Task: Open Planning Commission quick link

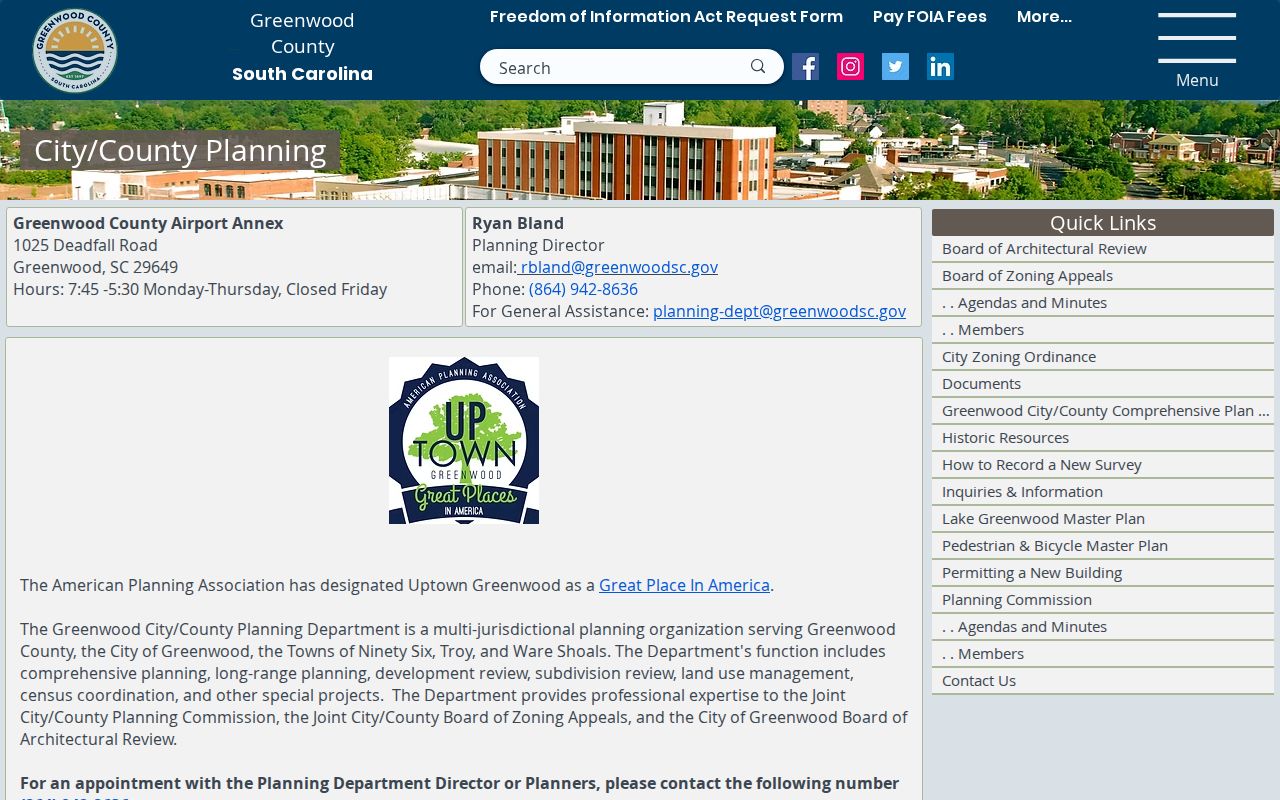Action: click(x=1103, y=600)
